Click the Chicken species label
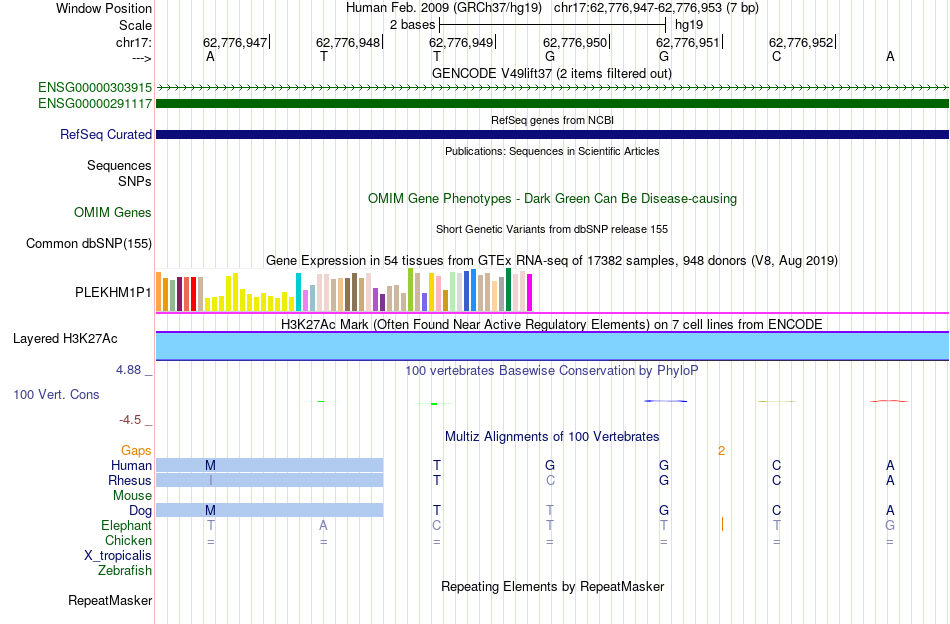 tap(128, 540)
